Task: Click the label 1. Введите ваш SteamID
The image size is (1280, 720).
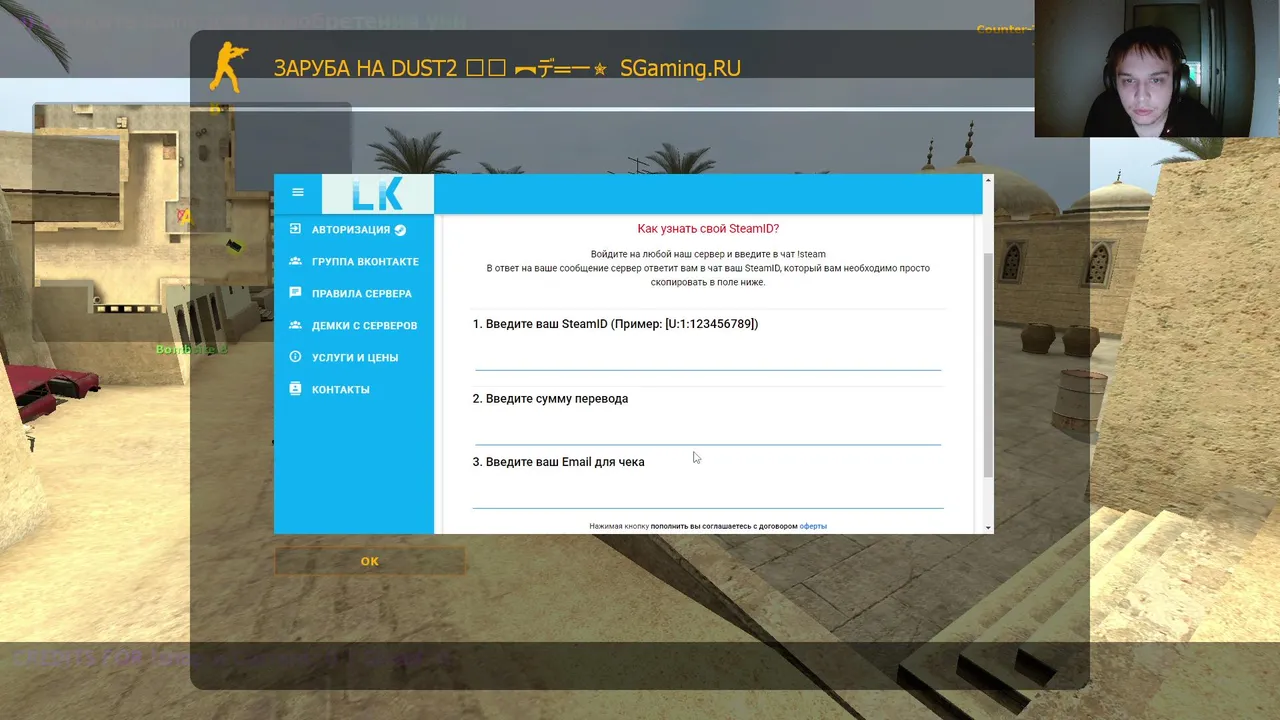Action: tap(615, 324)
